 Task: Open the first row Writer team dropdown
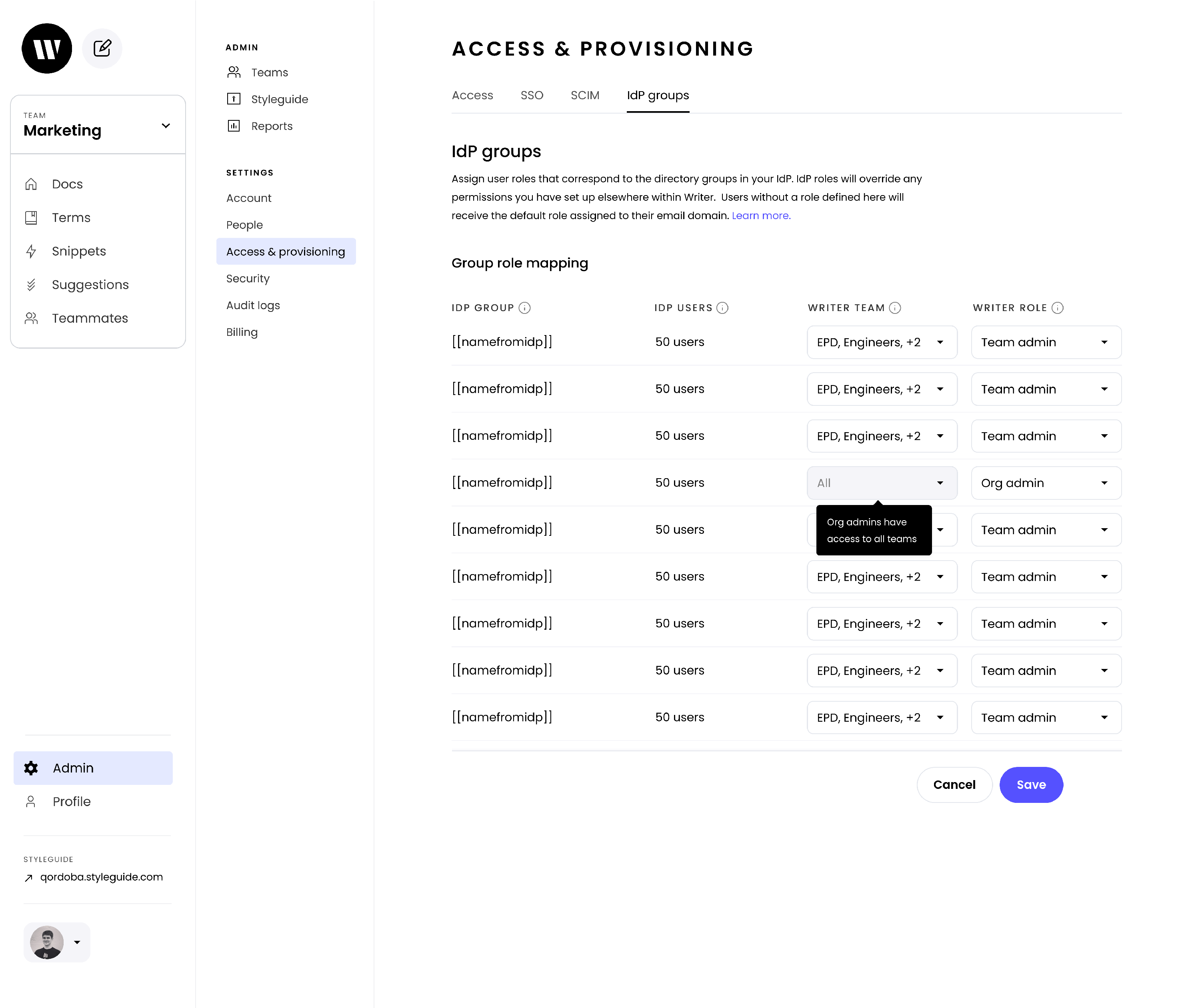[882, 342]
